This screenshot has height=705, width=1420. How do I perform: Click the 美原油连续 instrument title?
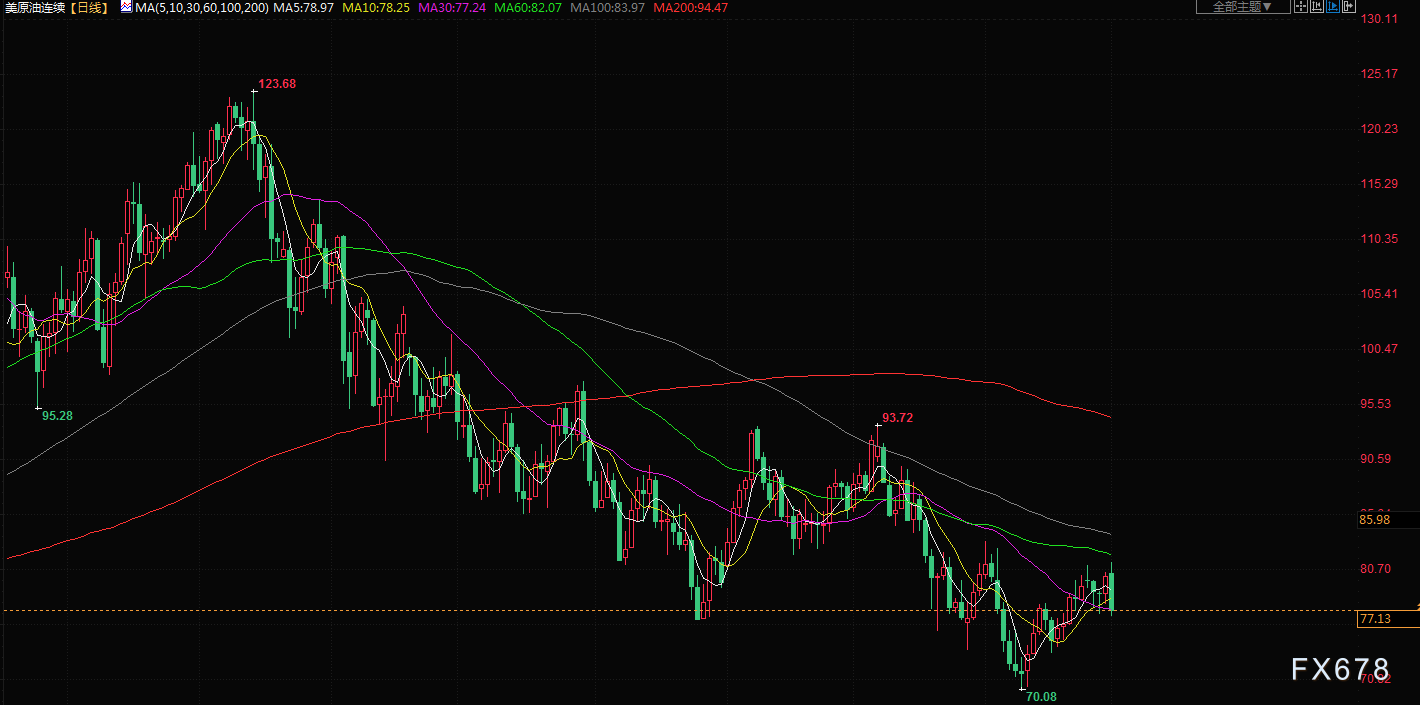pyautogui.click(x=34, y=7)
